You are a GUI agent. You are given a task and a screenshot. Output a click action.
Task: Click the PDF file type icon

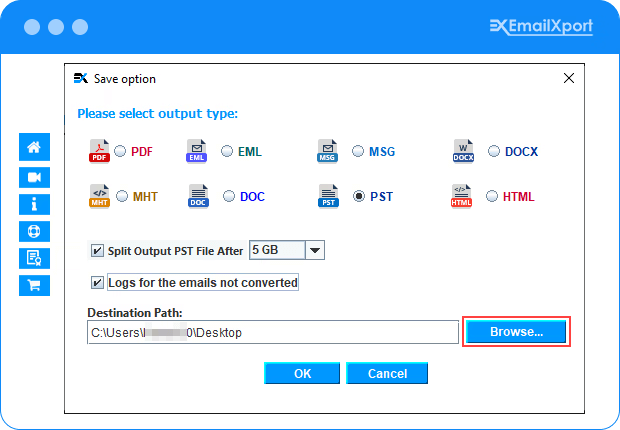[x=99, y=152]
